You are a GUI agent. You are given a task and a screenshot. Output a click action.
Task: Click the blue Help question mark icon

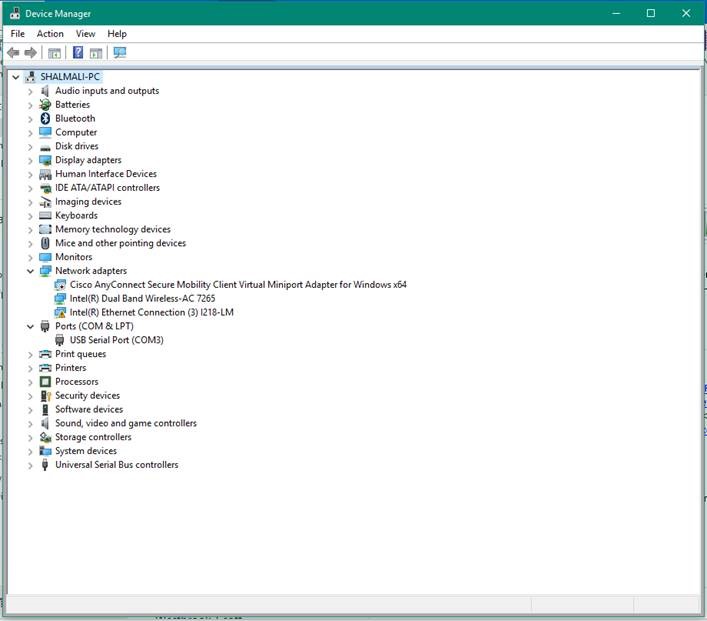[x=78, y=53]
